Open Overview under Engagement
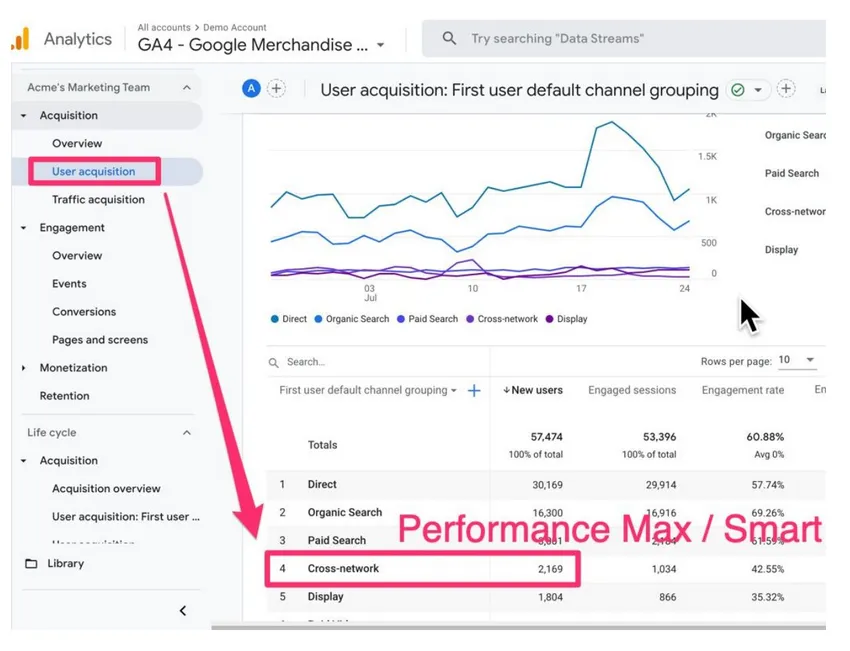 77,256
